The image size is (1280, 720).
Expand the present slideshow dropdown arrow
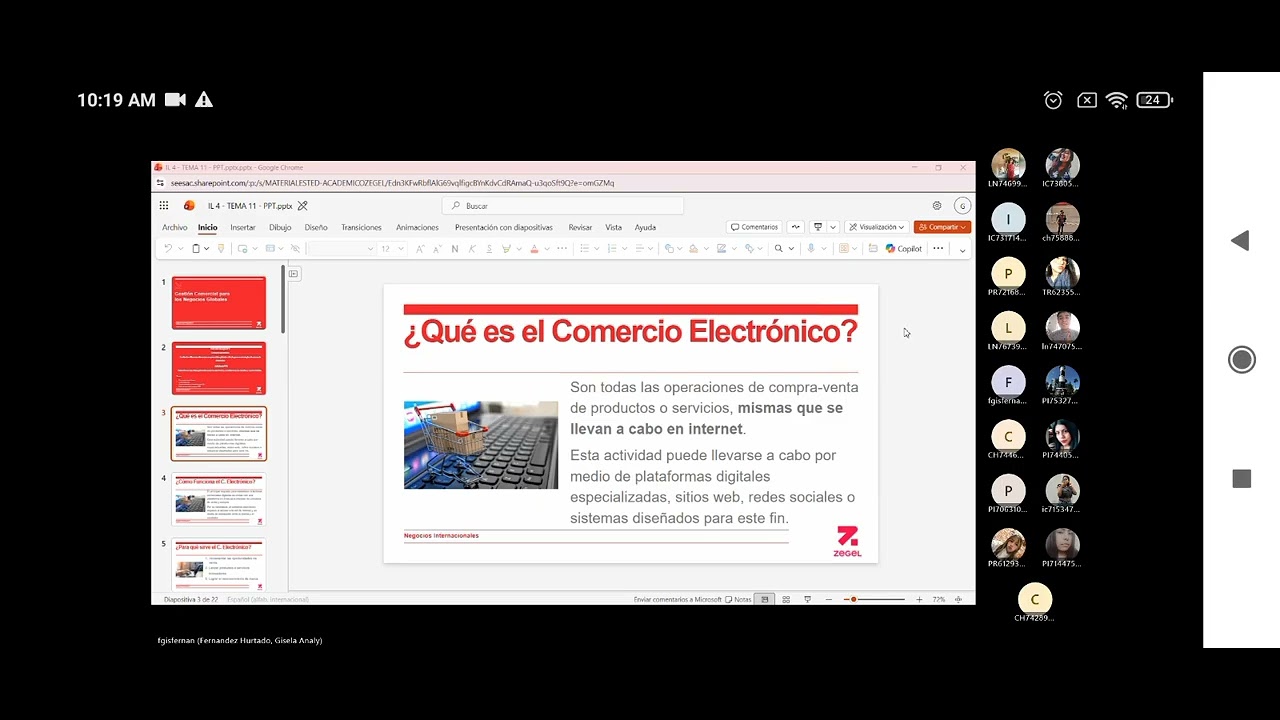click(832, 227)
